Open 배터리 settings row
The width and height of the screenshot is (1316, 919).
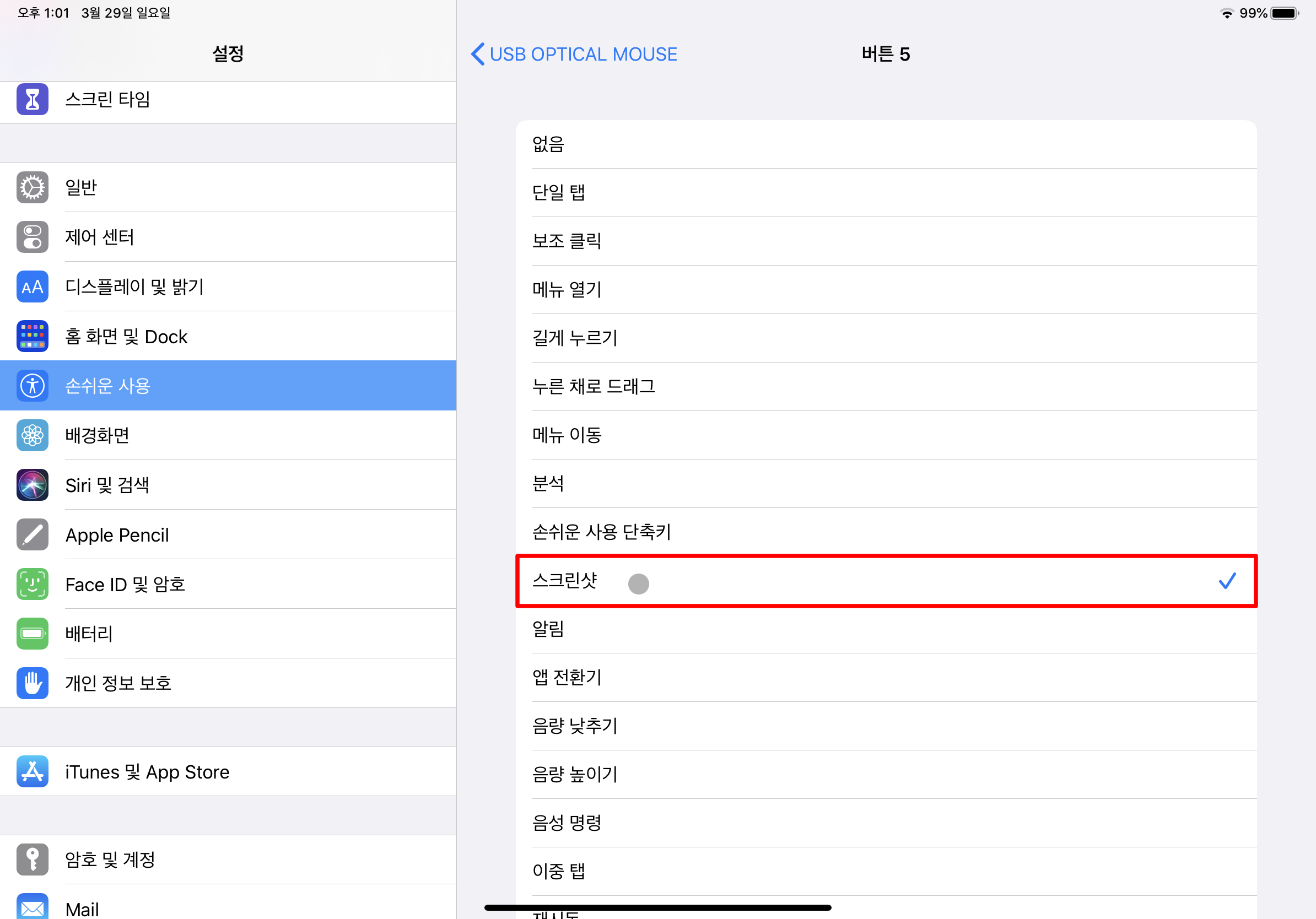click(x=228, y=633)
